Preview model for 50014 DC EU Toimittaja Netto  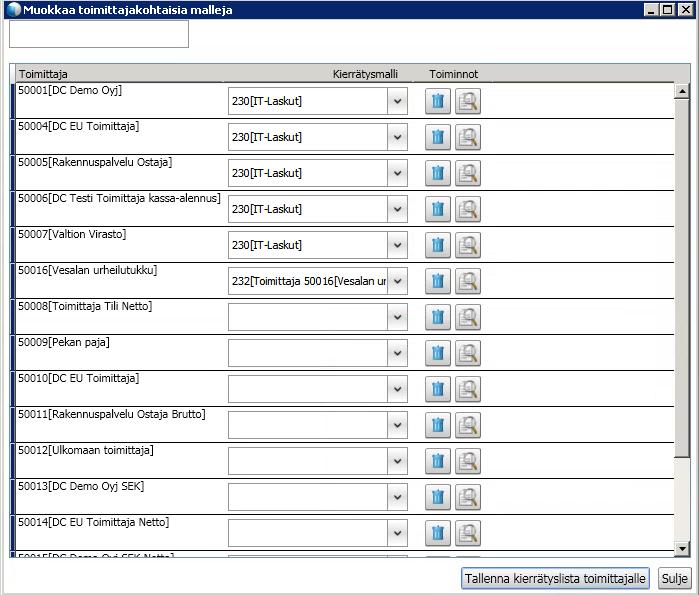[468, 533]
